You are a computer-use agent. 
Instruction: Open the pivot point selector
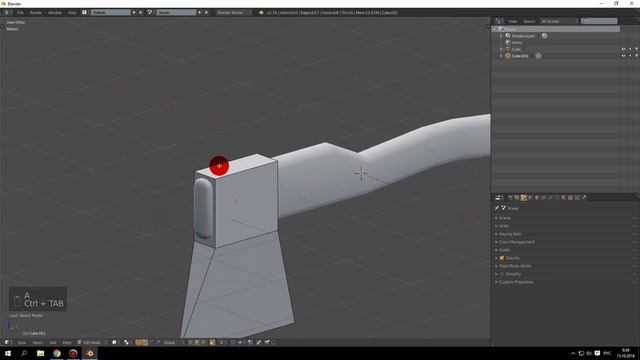(126, 342)
